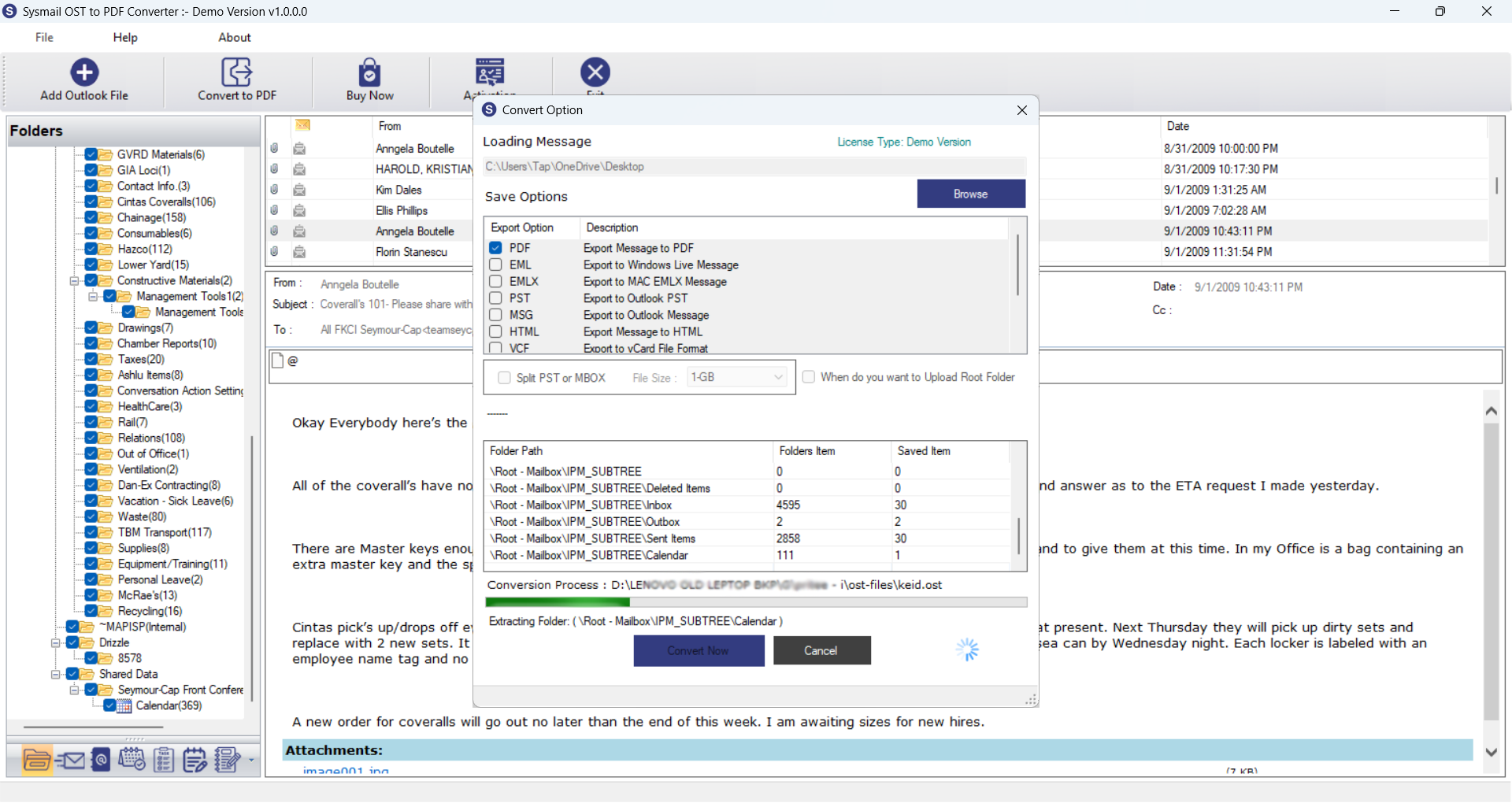1512x803 pixels.
Task: Close the Convert Option dialog
Action: coord(1022,110)
